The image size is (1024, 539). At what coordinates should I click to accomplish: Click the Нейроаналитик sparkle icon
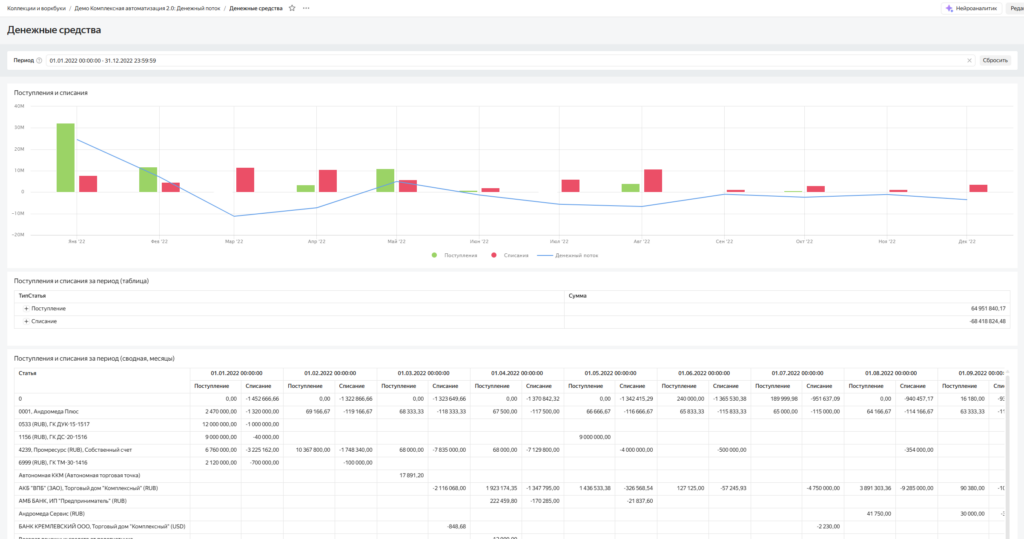949,8
